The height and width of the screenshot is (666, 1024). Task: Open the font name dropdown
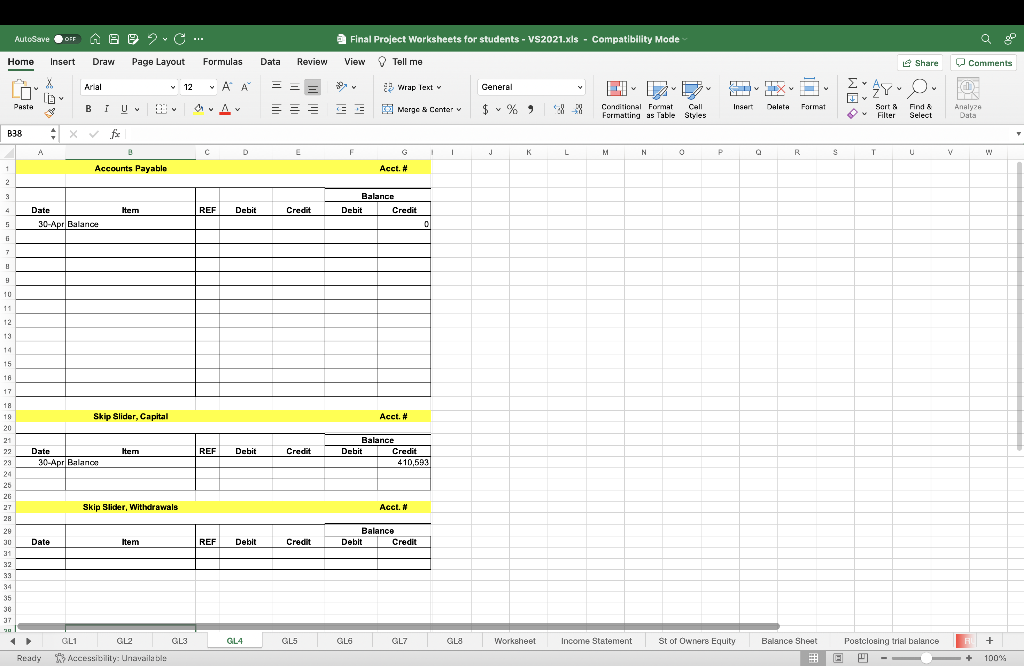tap(173, 87)
